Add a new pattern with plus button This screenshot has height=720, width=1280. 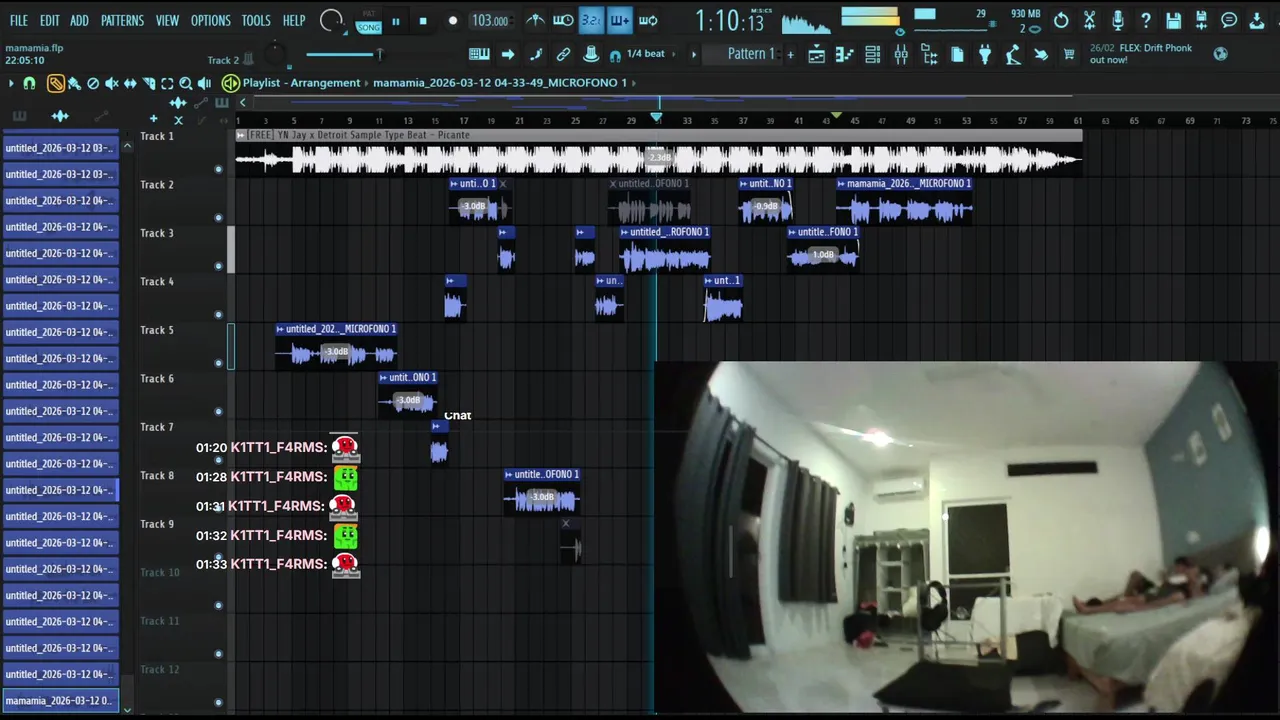coord(790,55)
